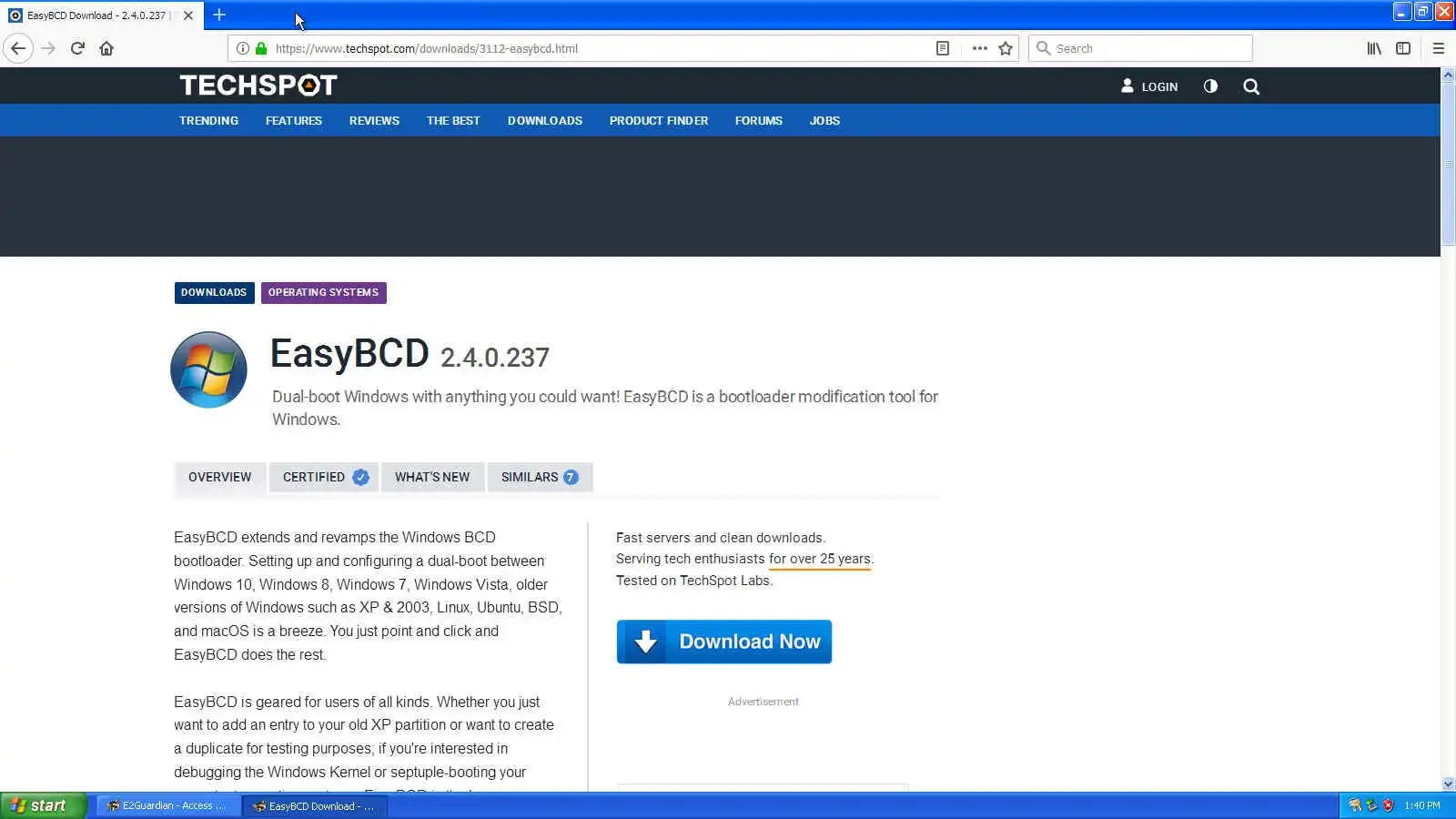Click the scrollbar down arrow

click(1448, 784)
